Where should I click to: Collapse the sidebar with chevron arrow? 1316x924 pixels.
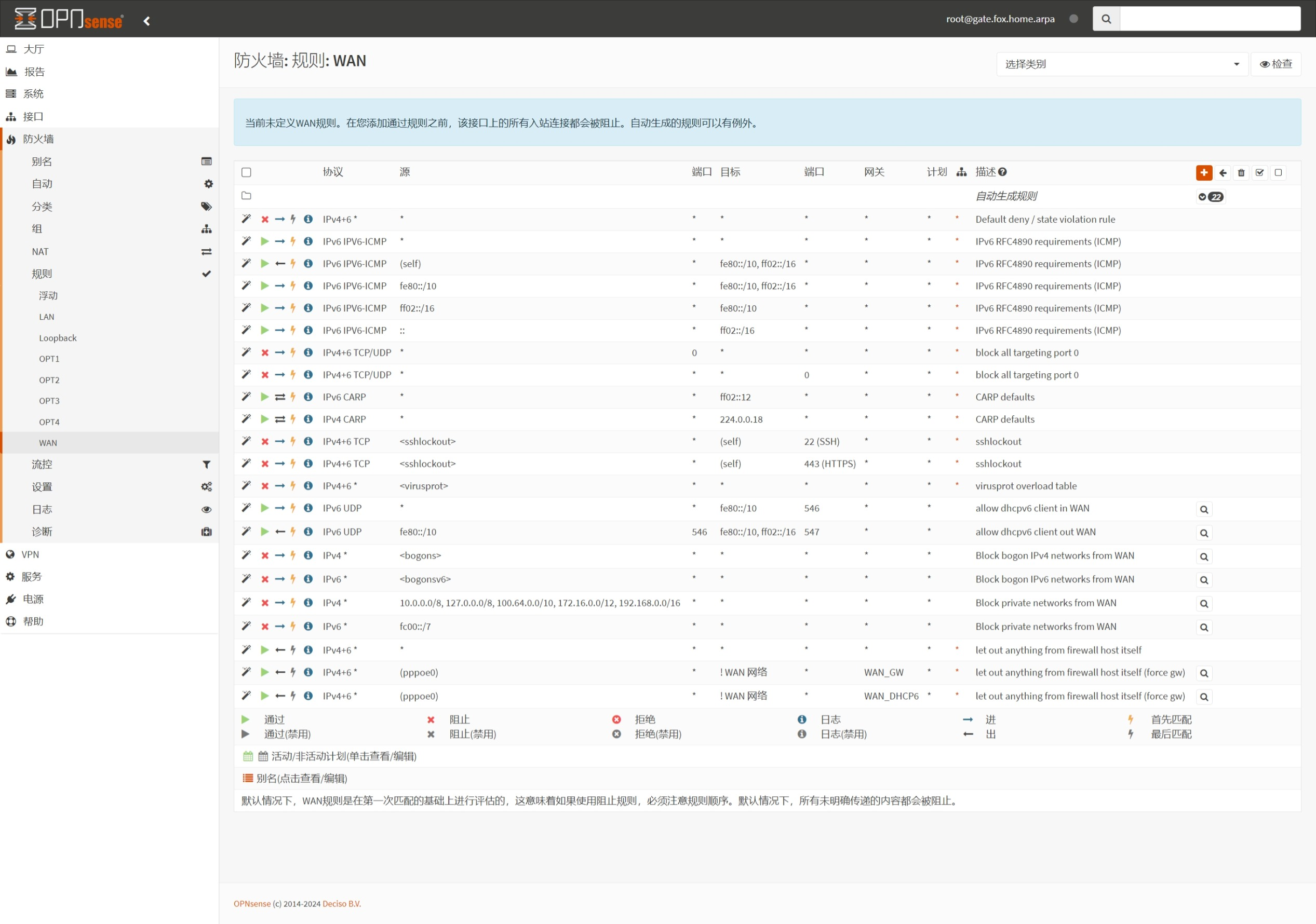tap(147, 21)
